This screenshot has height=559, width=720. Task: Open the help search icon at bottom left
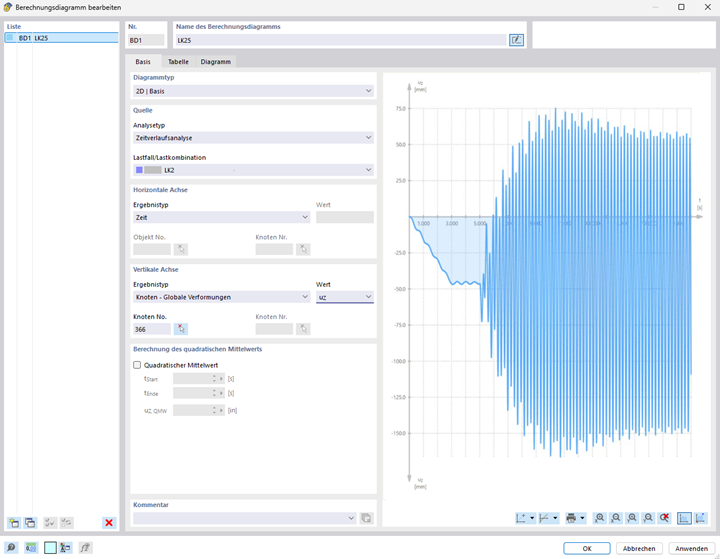point(11,548)
